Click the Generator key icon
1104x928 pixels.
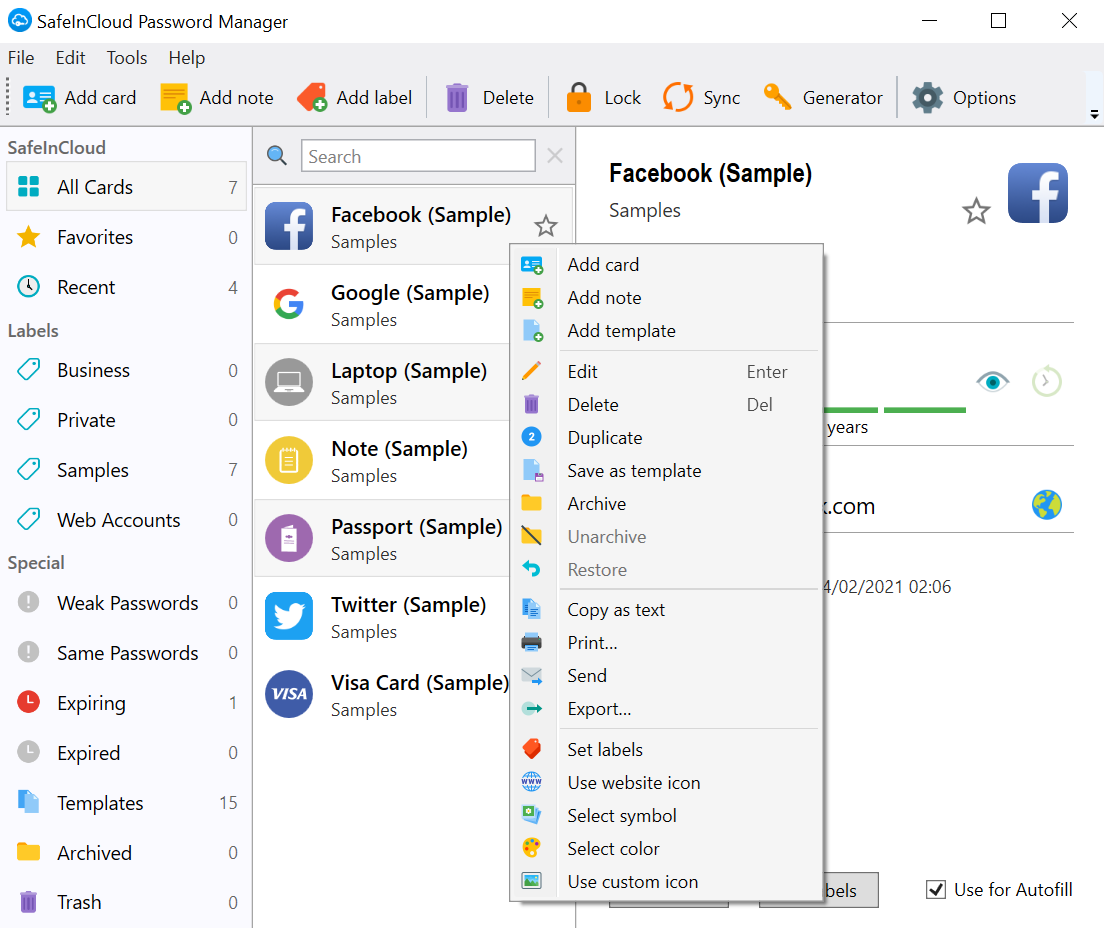777,98
